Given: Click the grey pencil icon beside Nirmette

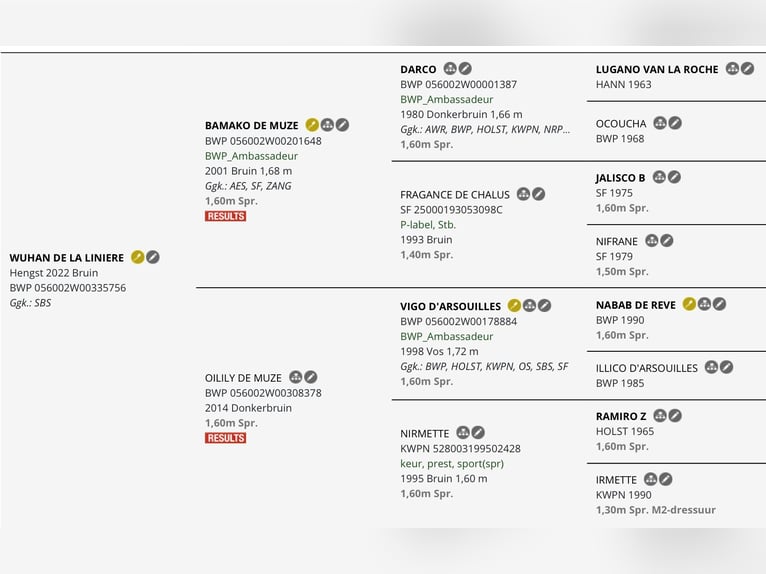Looking at the screenshot, I should (x=478, y=433).
